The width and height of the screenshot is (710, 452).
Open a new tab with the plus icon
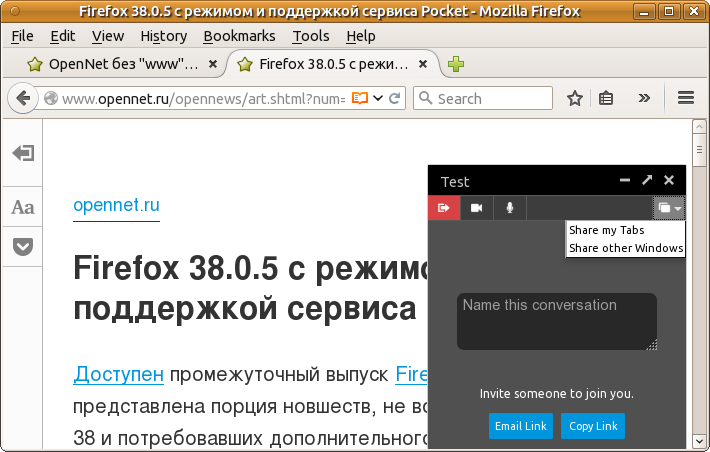tap(456, 64)
